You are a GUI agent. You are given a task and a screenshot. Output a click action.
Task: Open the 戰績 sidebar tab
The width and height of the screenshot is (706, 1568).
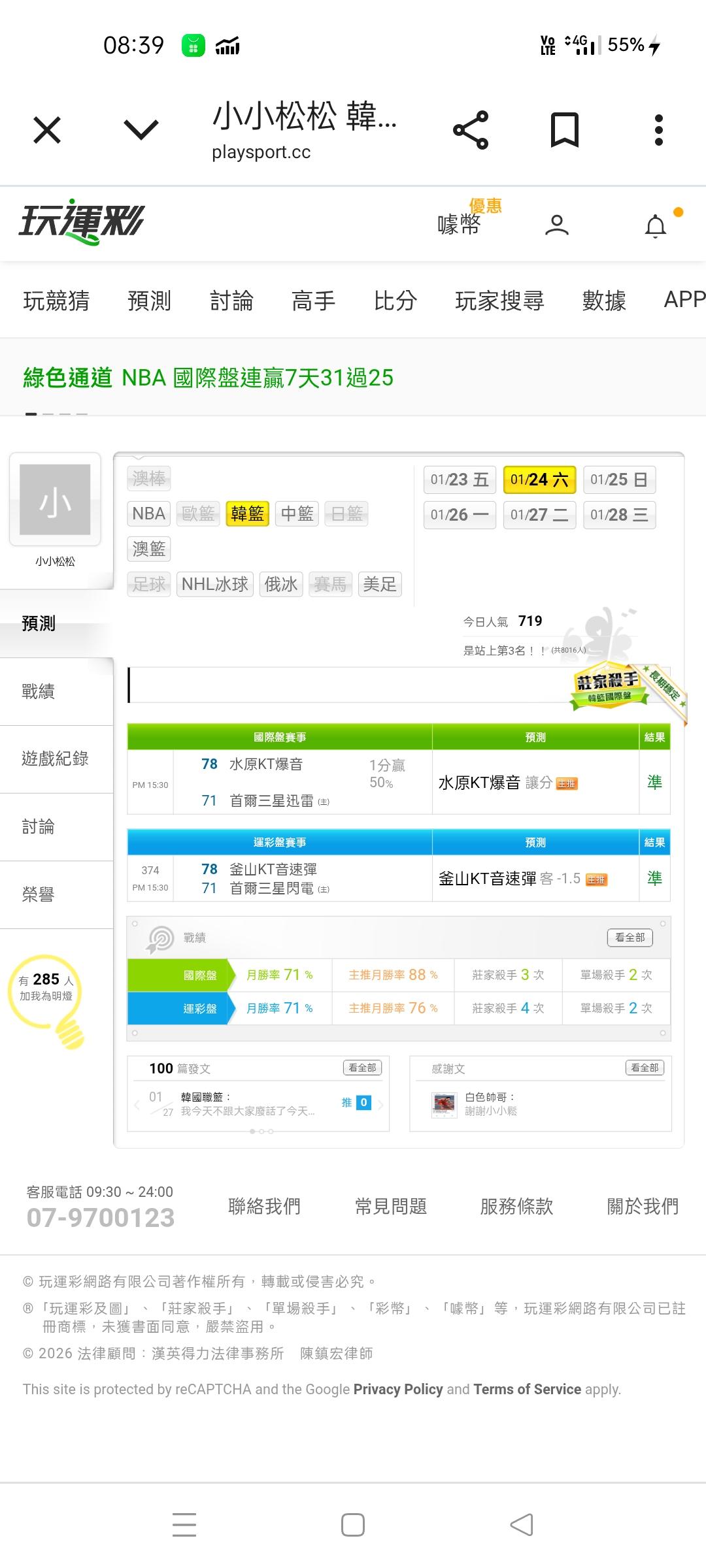tap(38, 691)
